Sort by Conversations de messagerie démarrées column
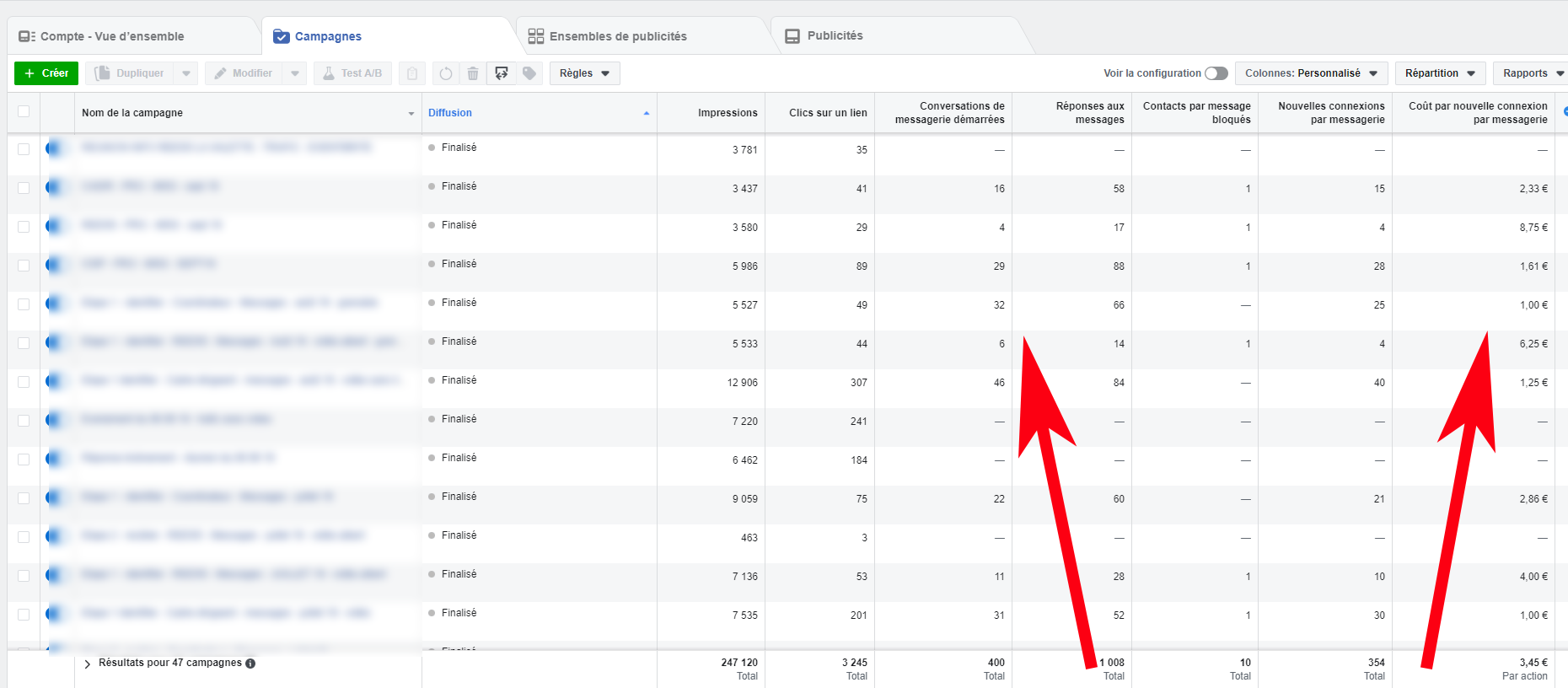Viewport: 1568px width, 688px height. point(950,113)
